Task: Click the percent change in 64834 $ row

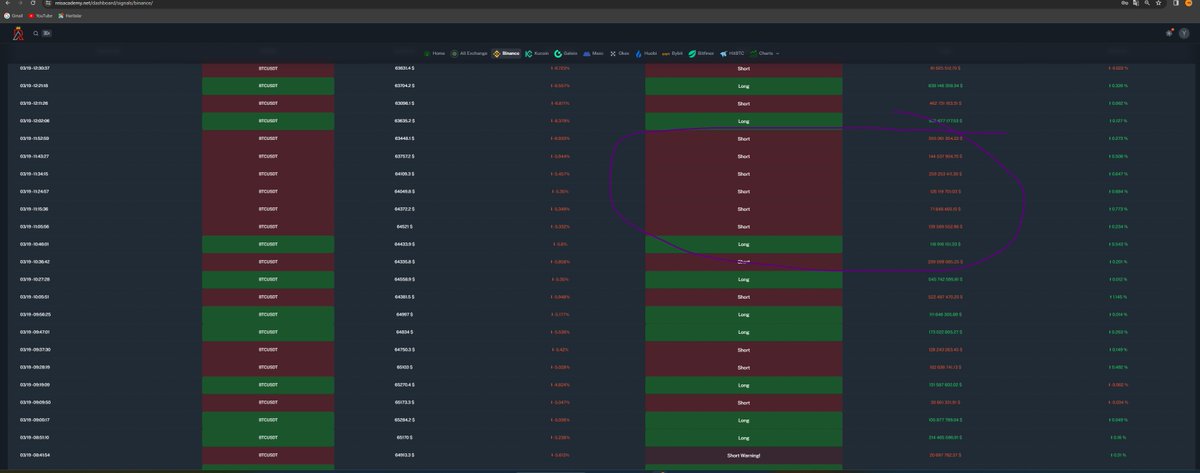Action: click(x=561, y=331)
